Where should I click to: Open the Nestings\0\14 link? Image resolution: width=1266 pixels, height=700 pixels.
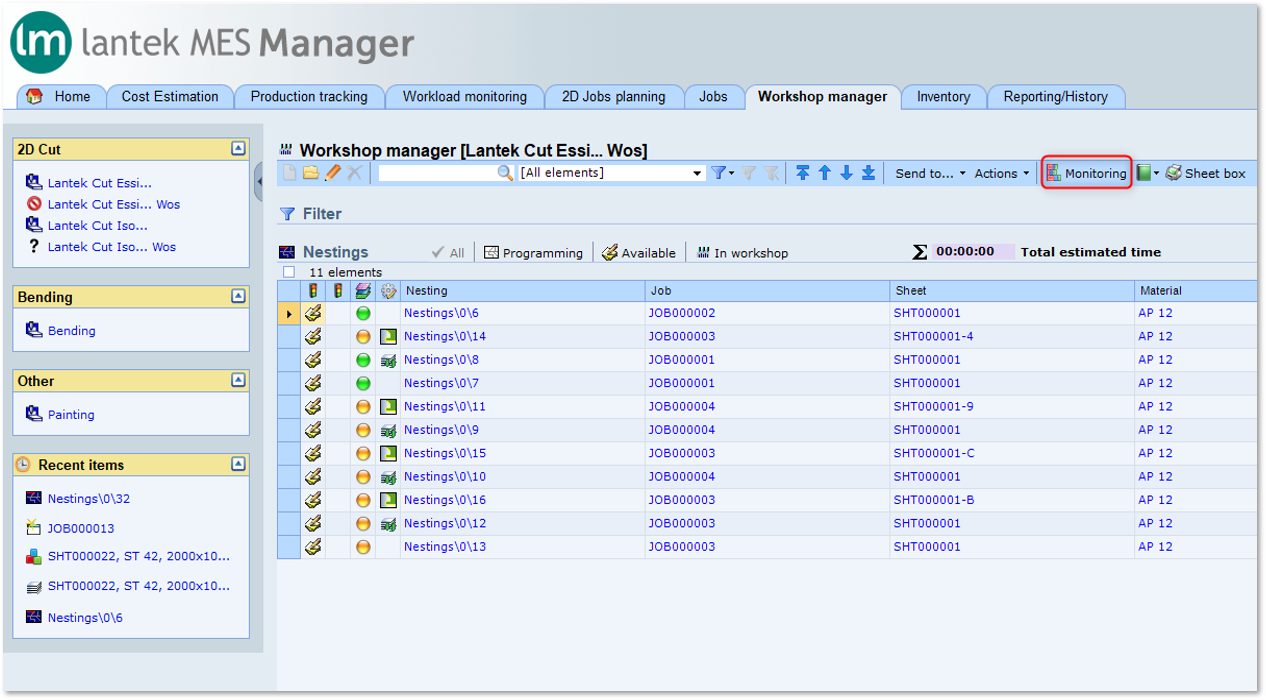pyautogui.click(x=445, y=337)
